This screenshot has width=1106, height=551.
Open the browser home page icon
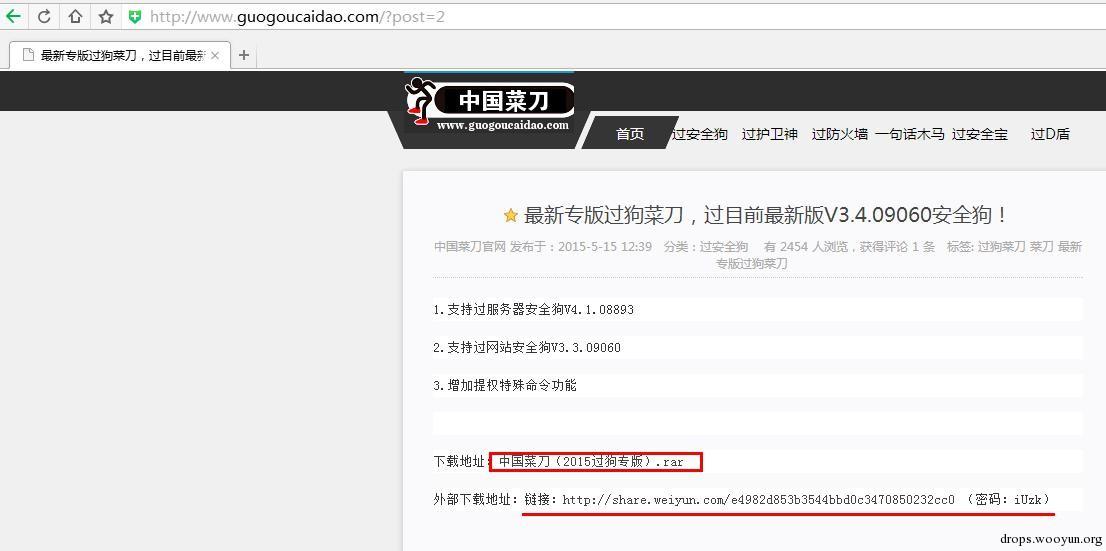75,16
